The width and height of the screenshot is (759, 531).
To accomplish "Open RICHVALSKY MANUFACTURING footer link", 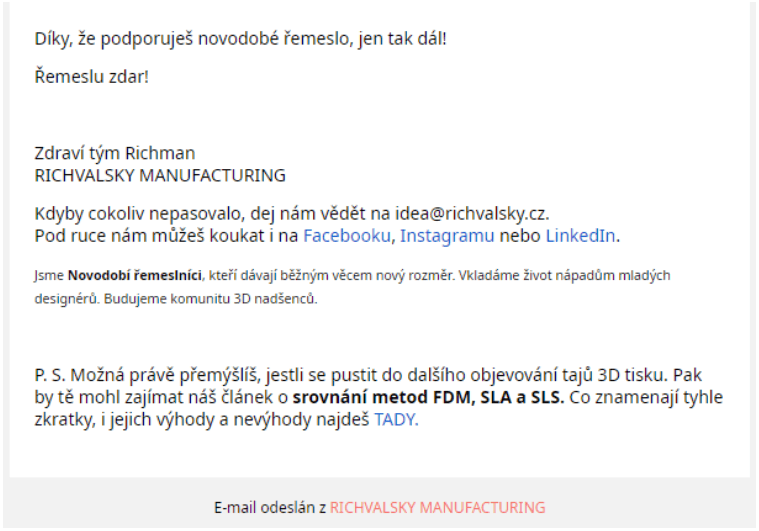I will pyautogui.click(x=438, y=507).
